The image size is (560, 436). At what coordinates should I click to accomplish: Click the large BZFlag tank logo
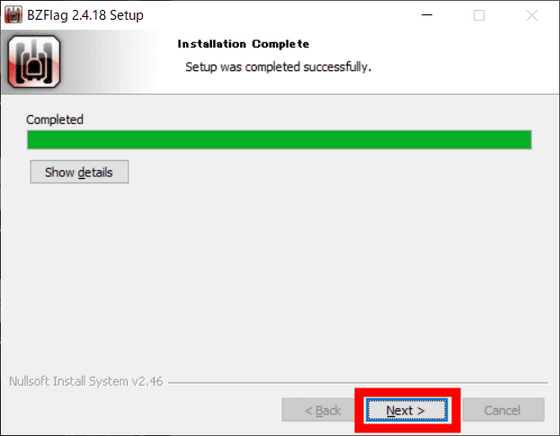[34, 61]
